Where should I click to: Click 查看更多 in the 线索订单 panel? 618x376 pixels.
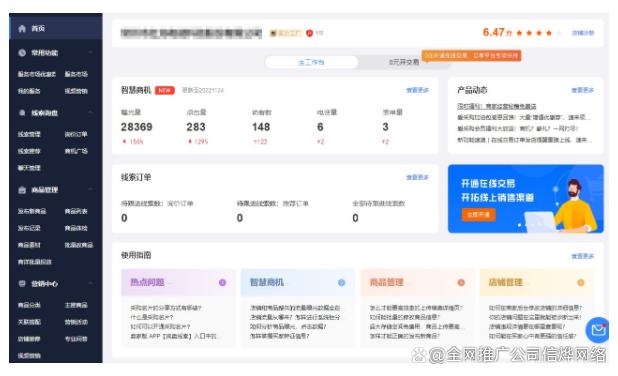click(x=417, y=177)
